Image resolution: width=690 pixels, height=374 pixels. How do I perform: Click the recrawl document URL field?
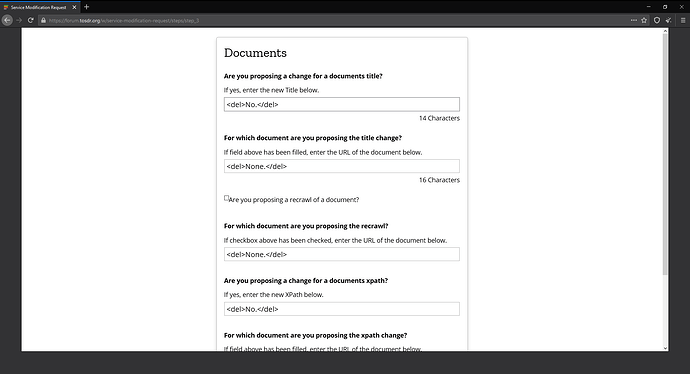(x=341, y=254)
